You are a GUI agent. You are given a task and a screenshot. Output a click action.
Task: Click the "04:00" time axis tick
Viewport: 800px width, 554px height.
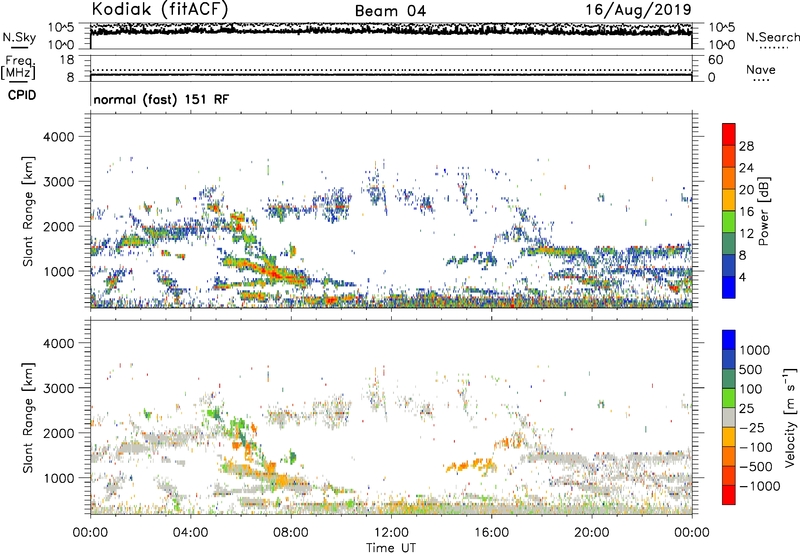pyautogui.click(x=190, y=533)
